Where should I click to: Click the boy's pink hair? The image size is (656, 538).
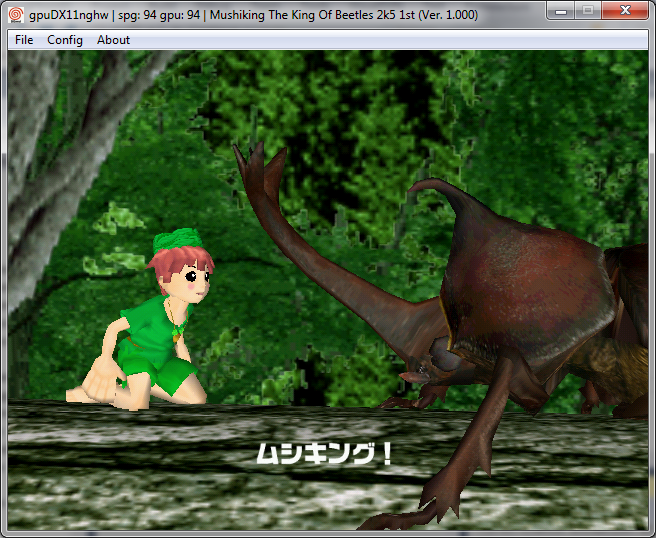171,270
